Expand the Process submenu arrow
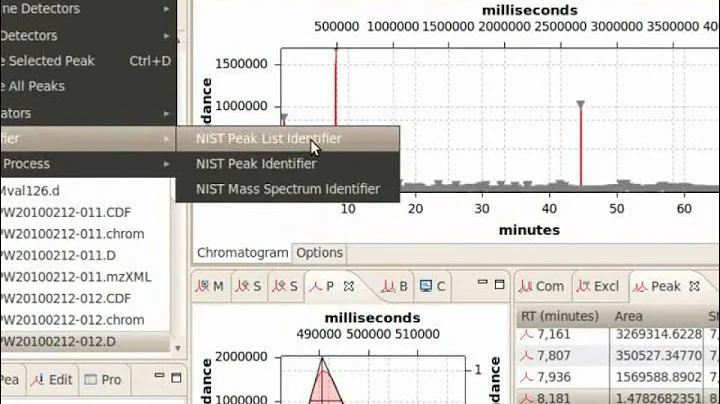The width and height of the screenshot is (720, 404). coord(167,164)
